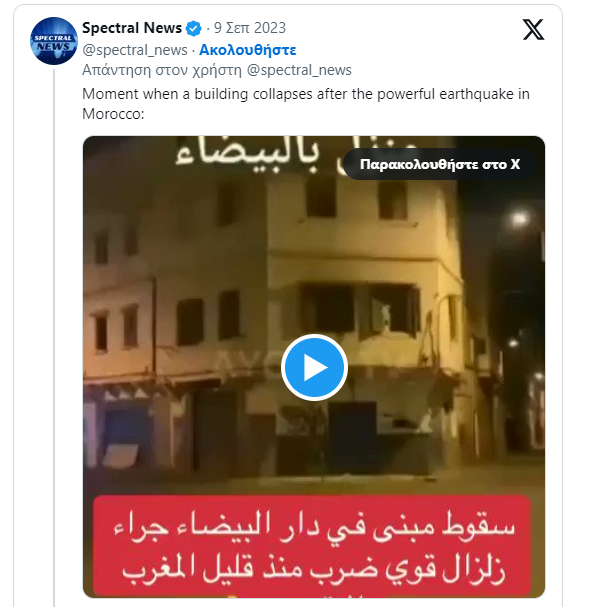
Task: Click the Απάντηση στον χρήστη reply label
Action: (162, 70)
